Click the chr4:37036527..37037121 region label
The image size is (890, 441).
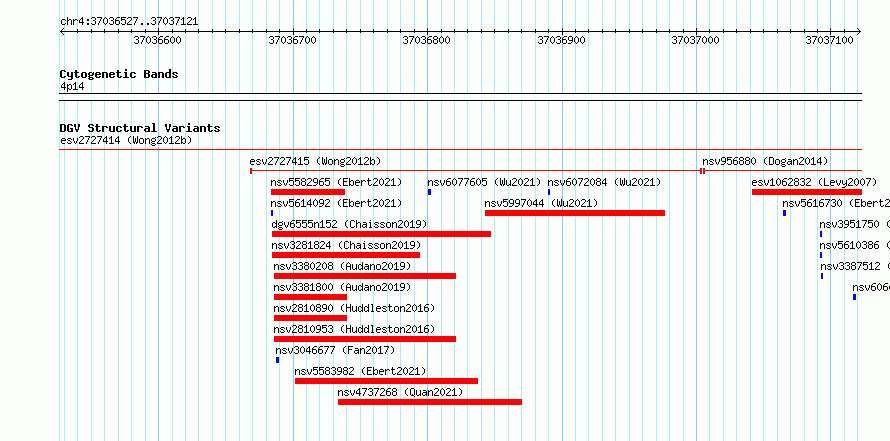click(x=129, y=22)
